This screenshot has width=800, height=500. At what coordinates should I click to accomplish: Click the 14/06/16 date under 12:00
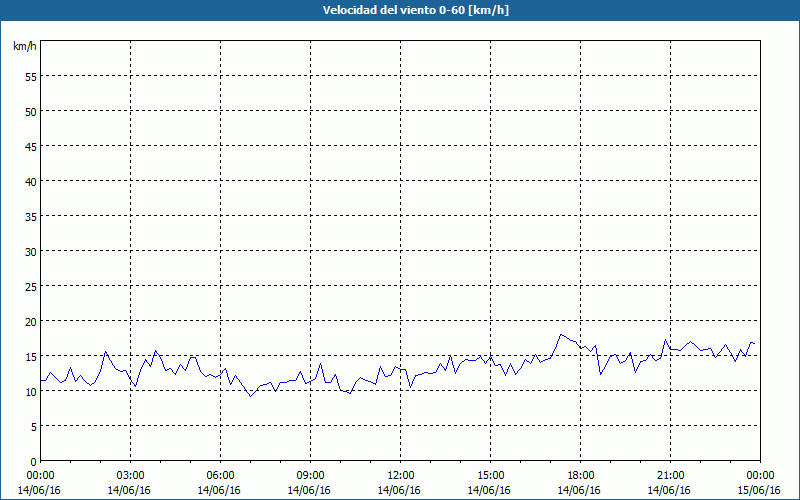[399, 490]
